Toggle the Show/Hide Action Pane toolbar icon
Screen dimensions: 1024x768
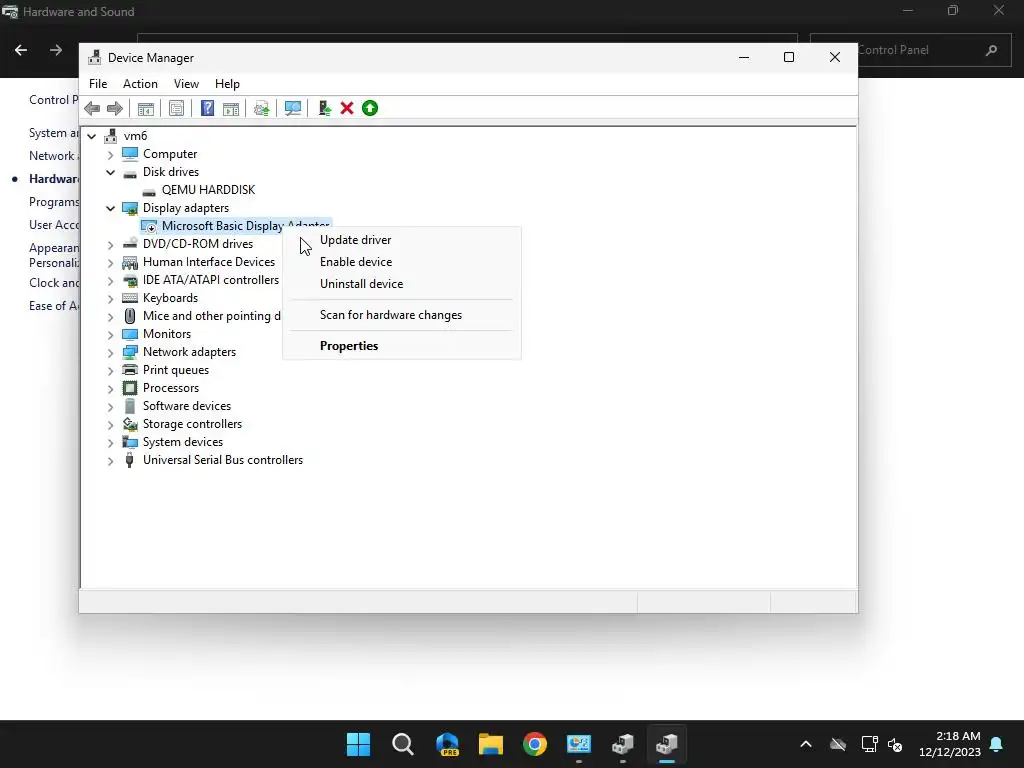click(231, 108)
